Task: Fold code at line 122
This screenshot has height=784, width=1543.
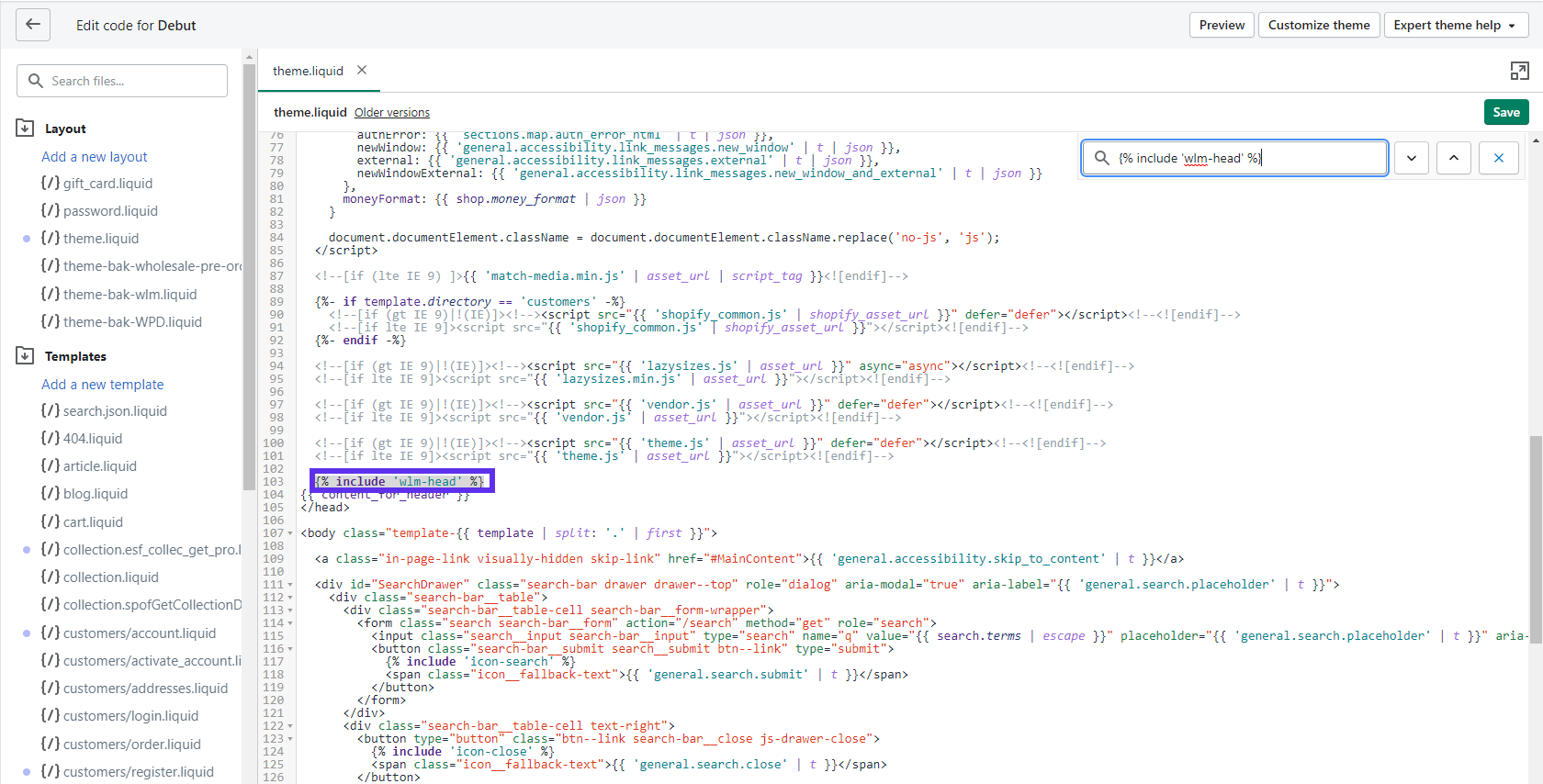Action: click(290, 726)
